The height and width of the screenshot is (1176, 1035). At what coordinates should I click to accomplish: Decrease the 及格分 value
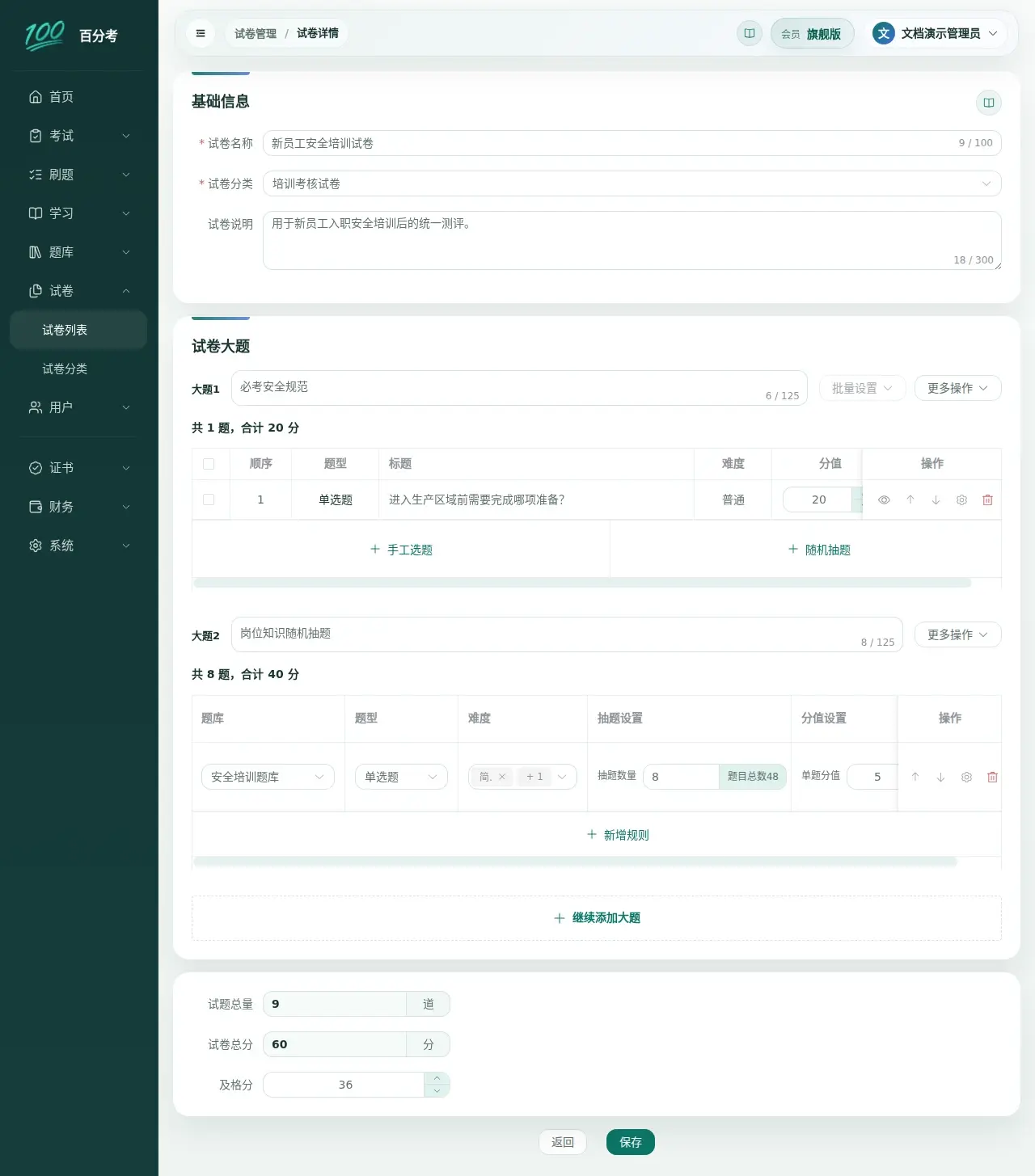pyautogui.click(x=437, y=1091)
